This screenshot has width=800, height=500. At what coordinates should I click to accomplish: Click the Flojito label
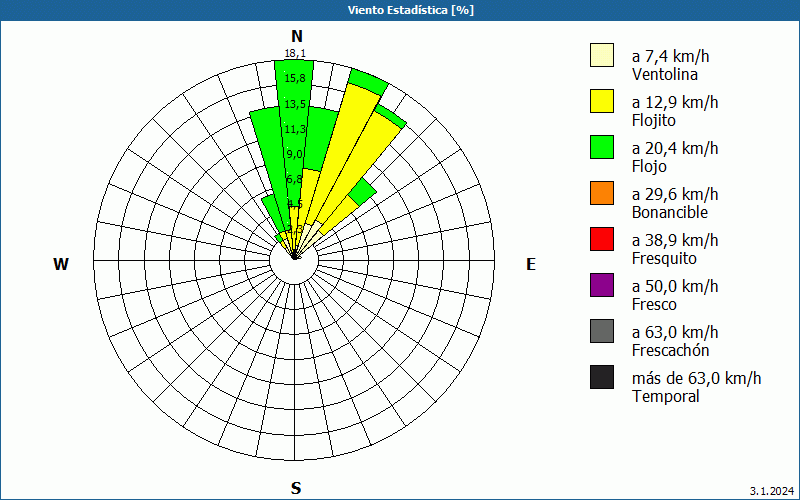(x=654, y=121)
